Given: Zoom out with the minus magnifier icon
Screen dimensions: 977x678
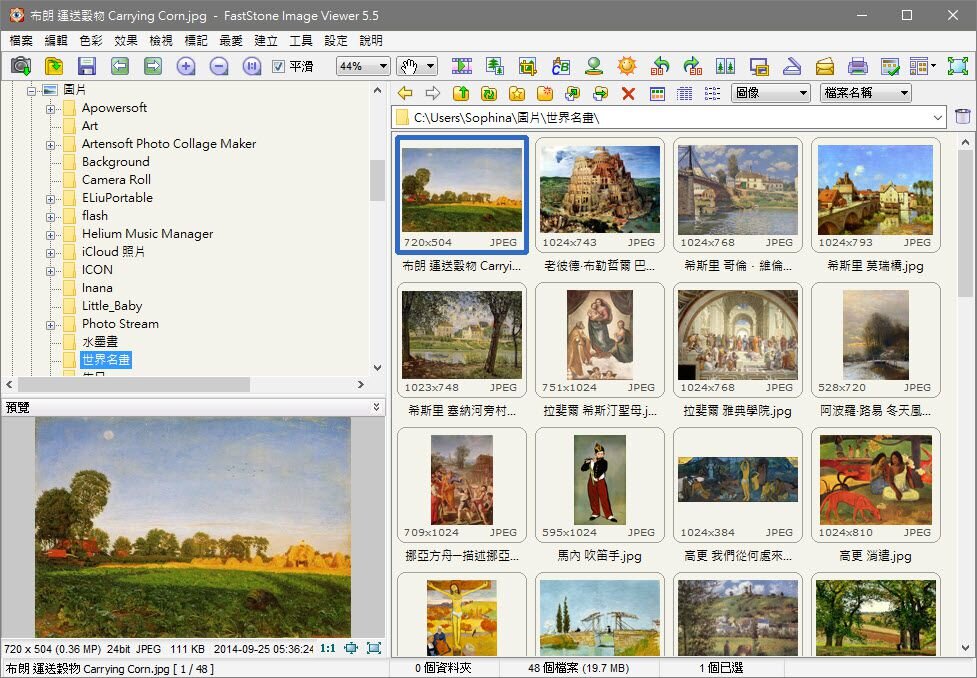Looking at the screenshot, I should [x=219, y=65].
